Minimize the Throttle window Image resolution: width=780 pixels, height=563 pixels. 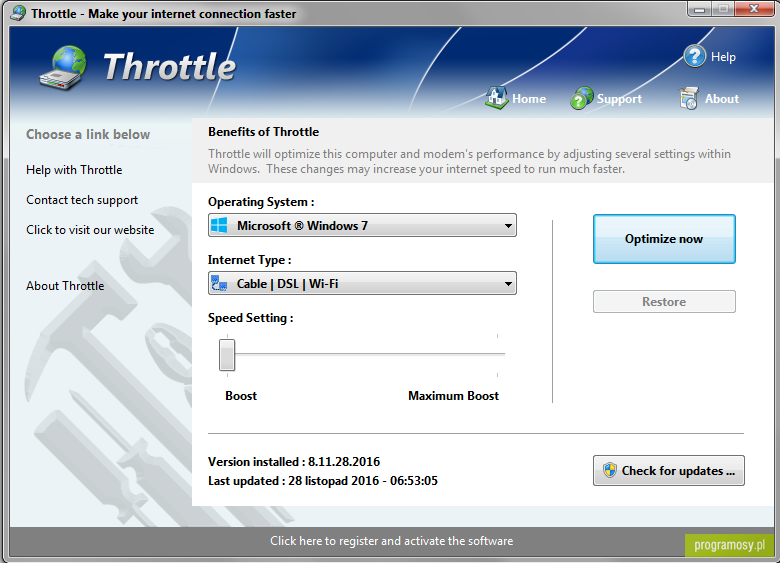click(x=699, y=9)
